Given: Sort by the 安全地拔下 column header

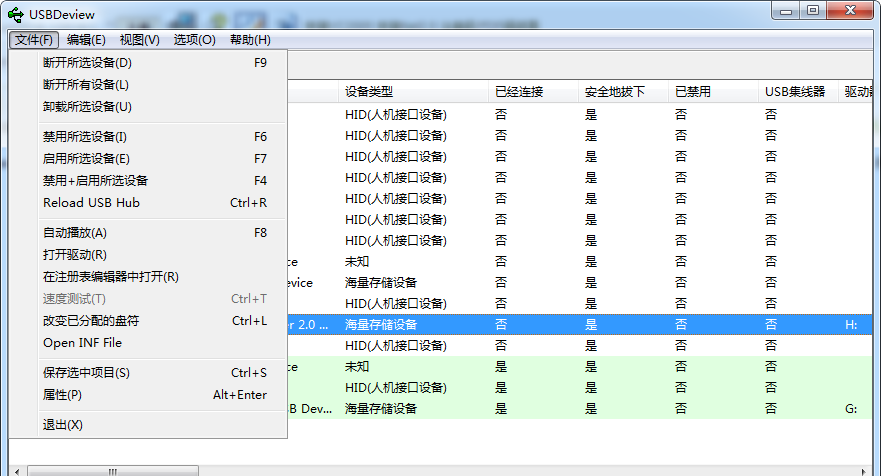Looking at the screenshot, I should click(623, 92).
